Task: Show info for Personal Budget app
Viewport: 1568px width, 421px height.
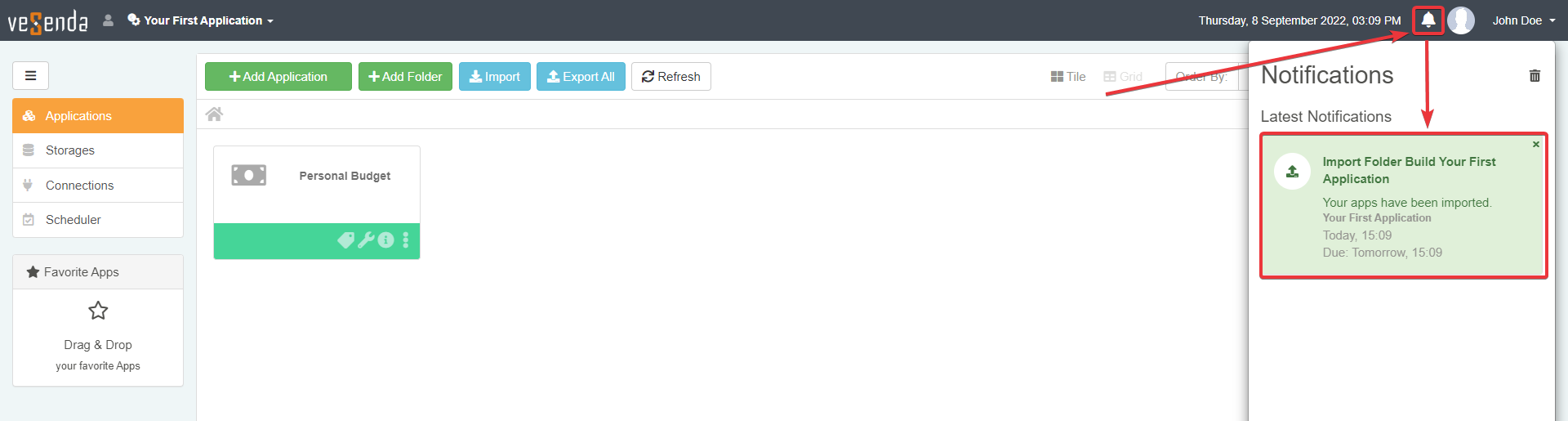Action: [385, 240]
